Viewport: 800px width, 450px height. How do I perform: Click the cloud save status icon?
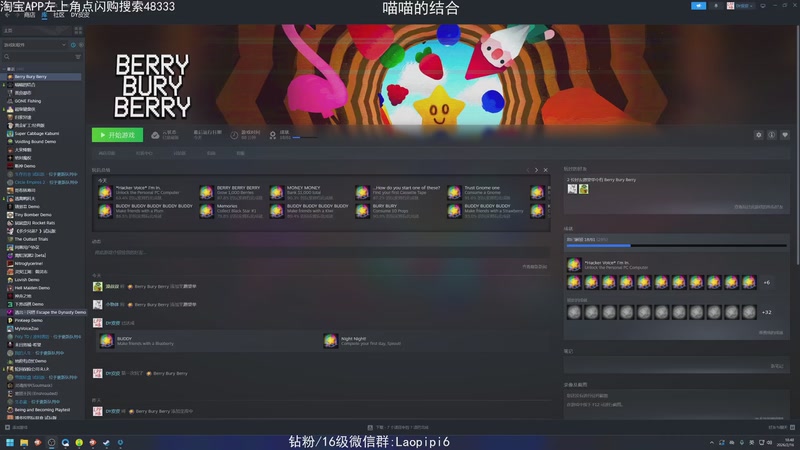[x=155, y=135]
